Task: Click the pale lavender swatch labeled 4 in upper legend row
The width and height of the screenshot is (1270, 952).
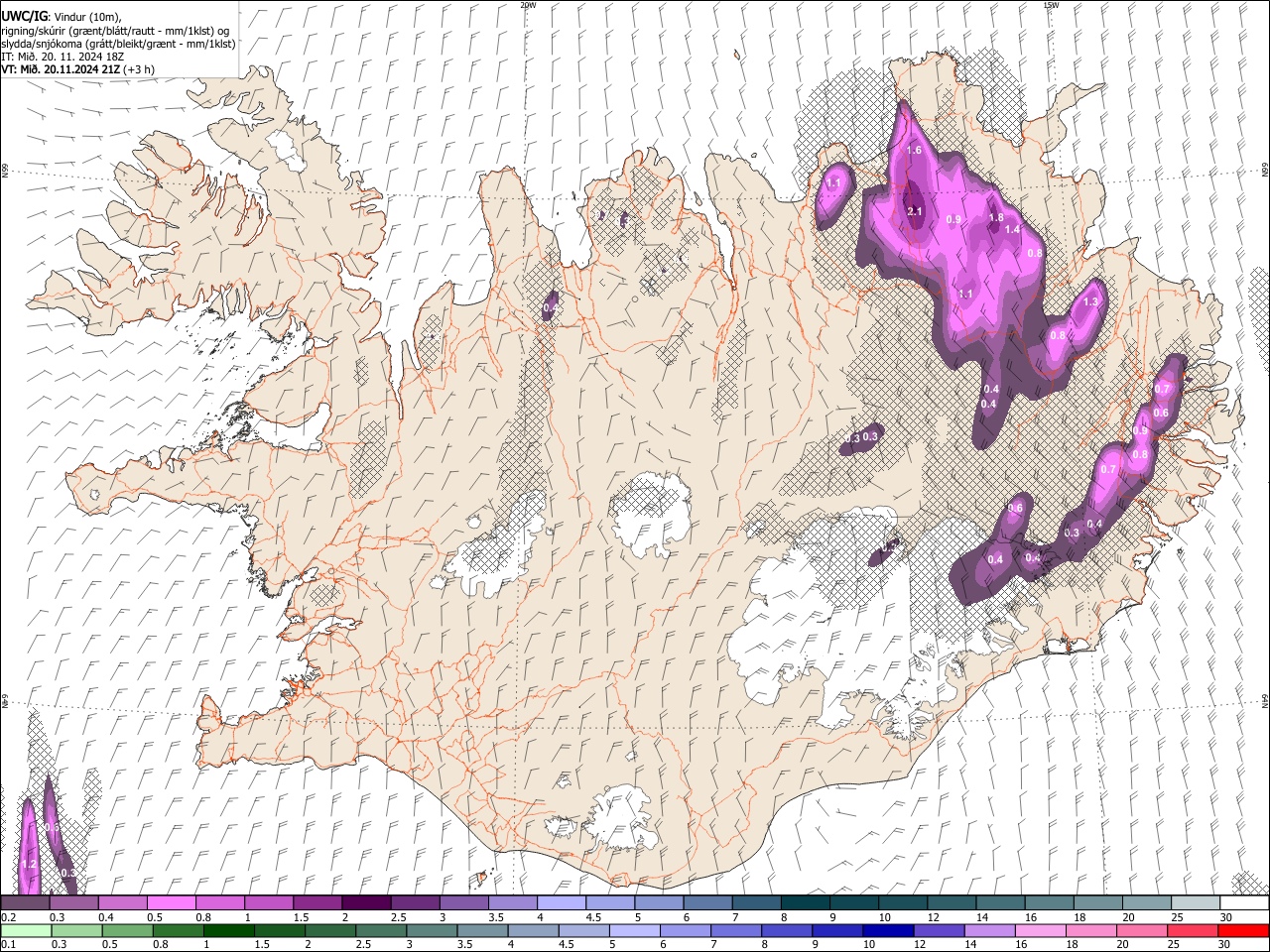Action: 561,903
